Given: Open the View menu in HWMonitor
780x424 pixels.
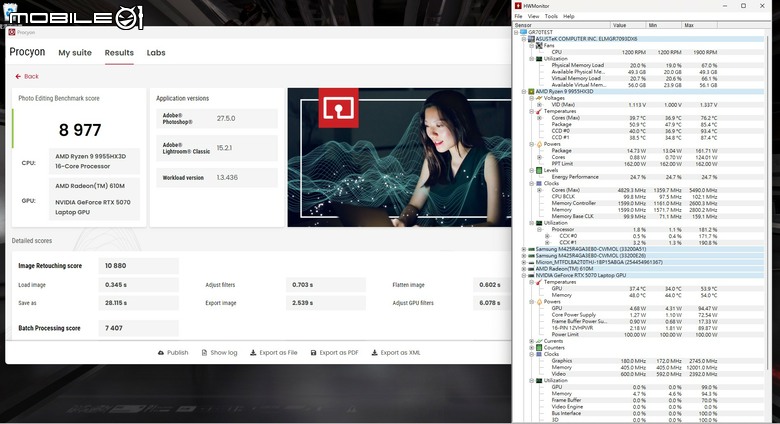Looking at the screenshot, I should click(x=533, y=16).
